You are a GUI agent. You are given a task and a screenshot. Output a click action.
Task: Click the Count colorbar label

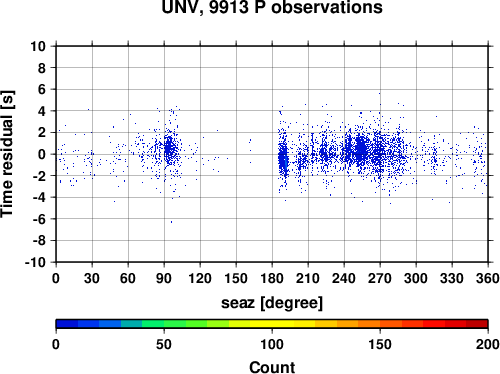coord(272,367)
